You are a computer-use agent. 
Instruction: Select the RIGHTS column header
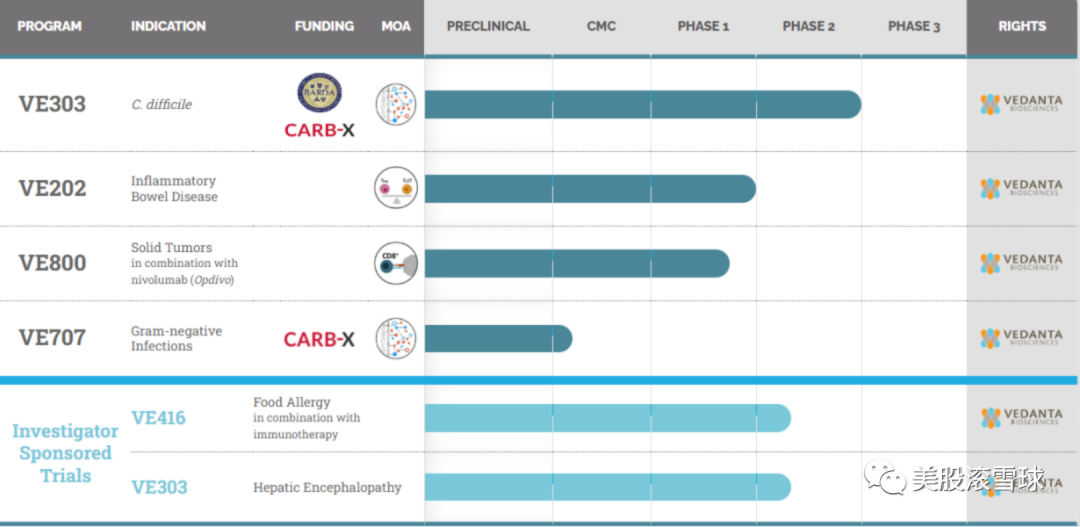[1021, 26]
